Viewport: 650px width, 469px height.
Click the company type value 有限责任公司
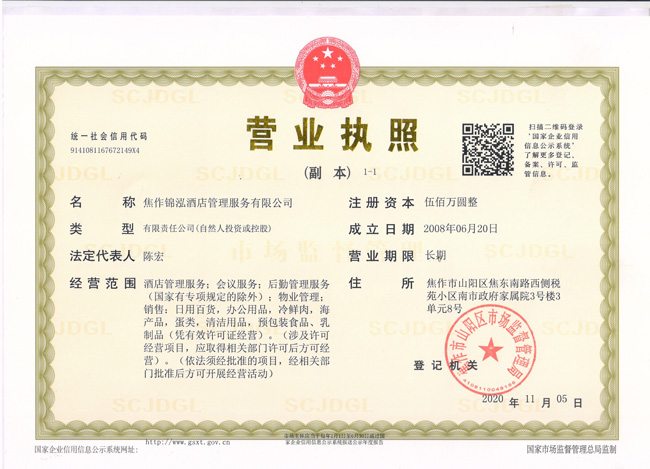(213, 230)
